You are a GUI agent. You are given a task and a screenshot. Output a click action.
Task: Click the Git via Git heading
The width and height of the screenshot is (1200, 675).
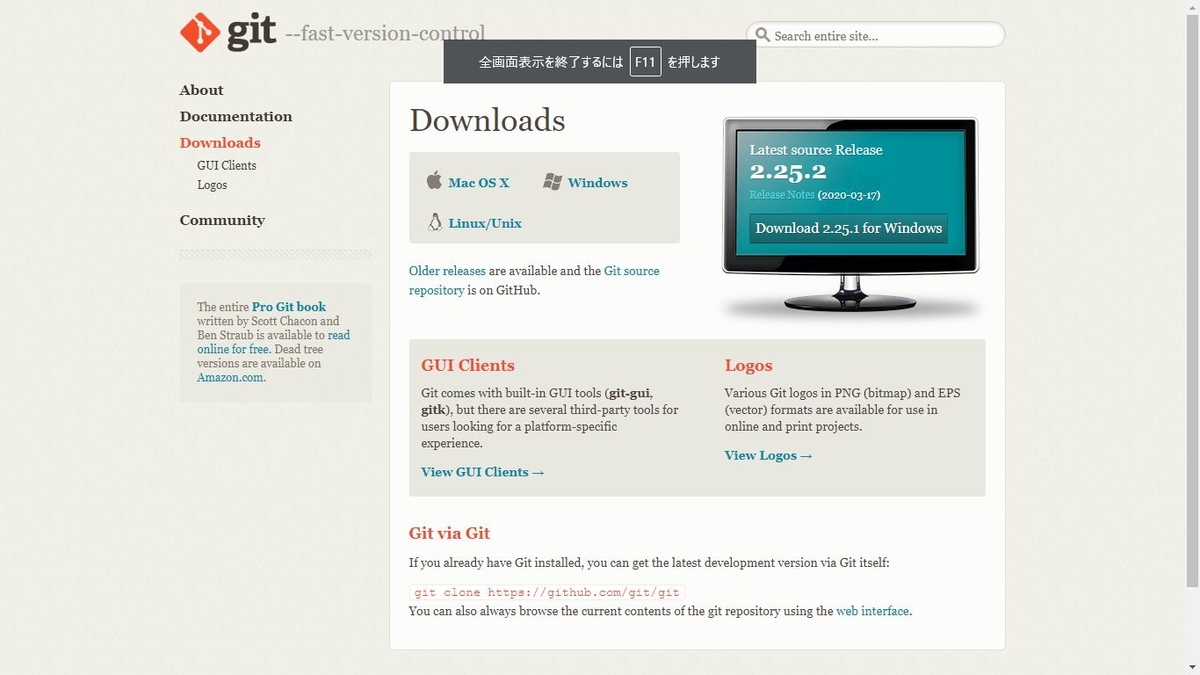tap(450, 533)
